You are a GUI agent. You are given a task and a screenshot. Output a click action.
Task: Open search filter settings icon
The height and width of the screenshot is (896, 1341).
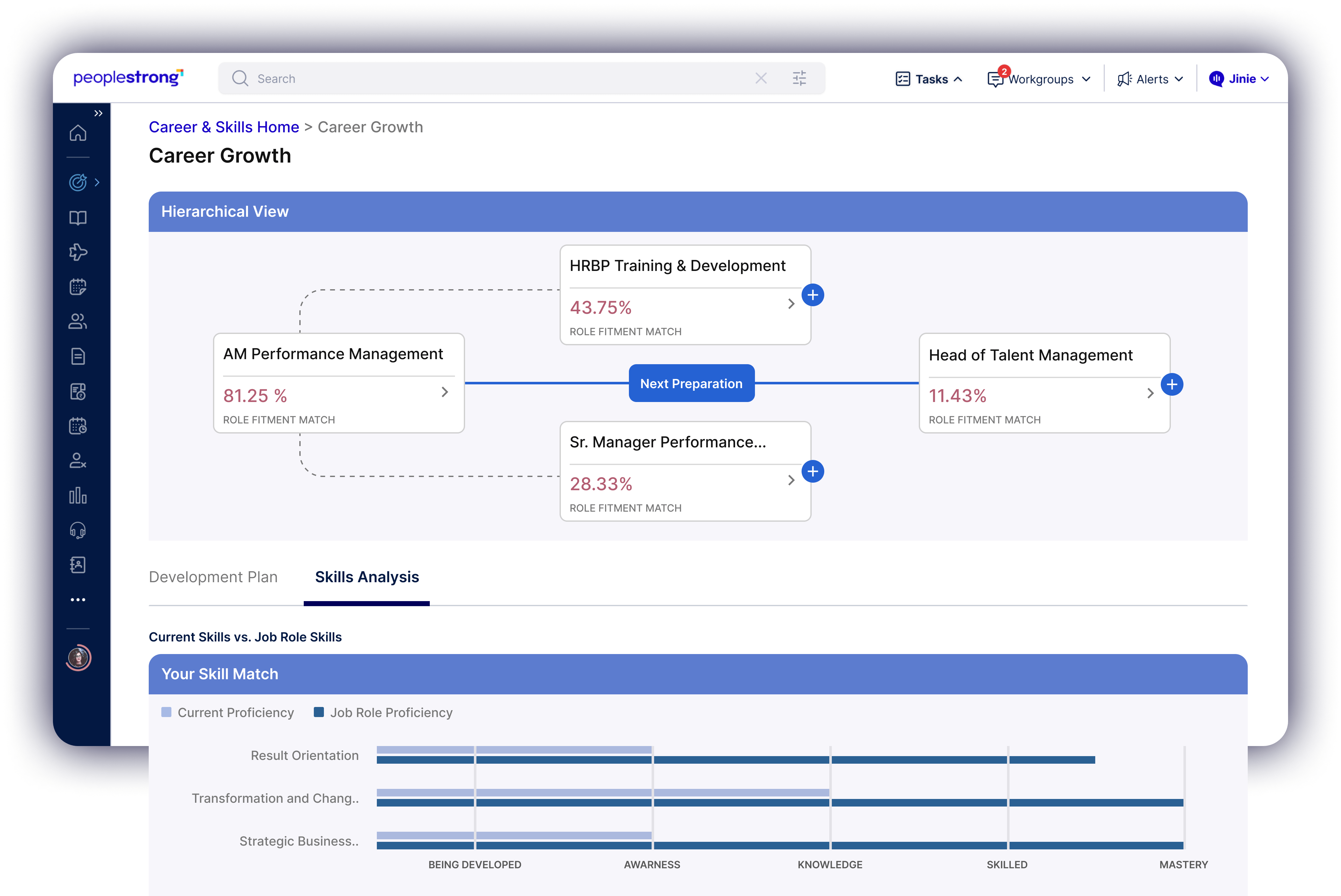coord(799,78)
